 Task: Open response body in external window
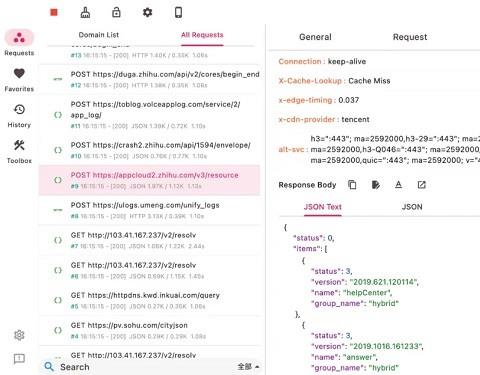click(422, 185)
